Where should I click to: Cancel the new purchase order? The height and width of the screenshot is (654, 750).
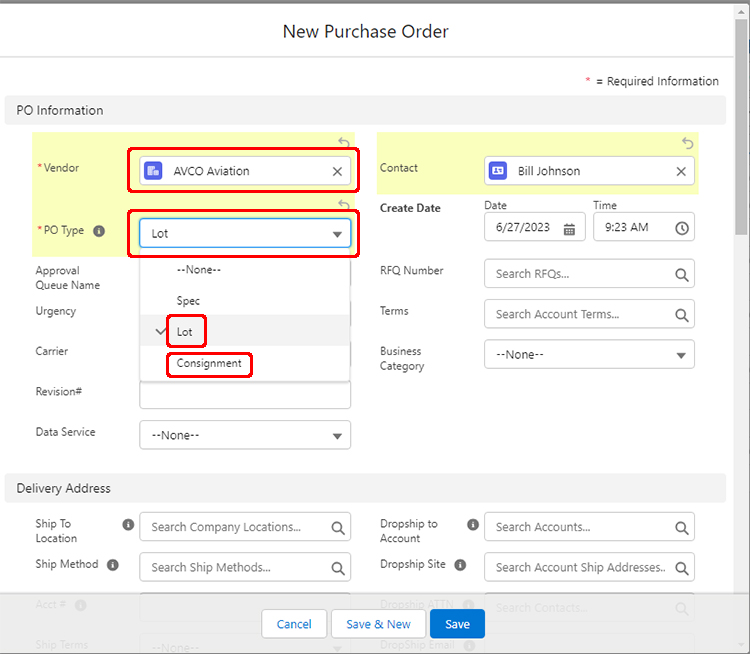(x=294, y=624)
